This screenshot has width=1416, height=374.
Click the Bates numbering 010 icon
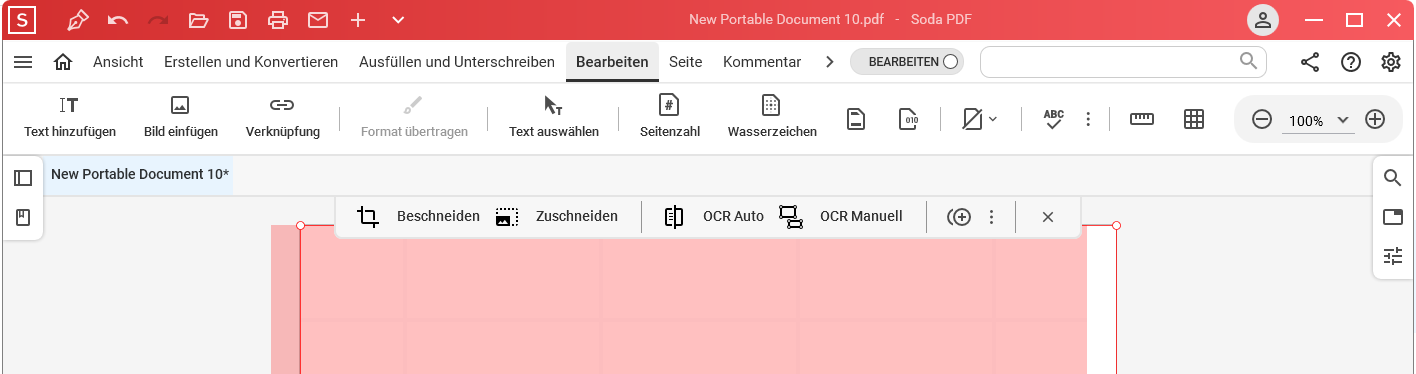coord(909,119)
